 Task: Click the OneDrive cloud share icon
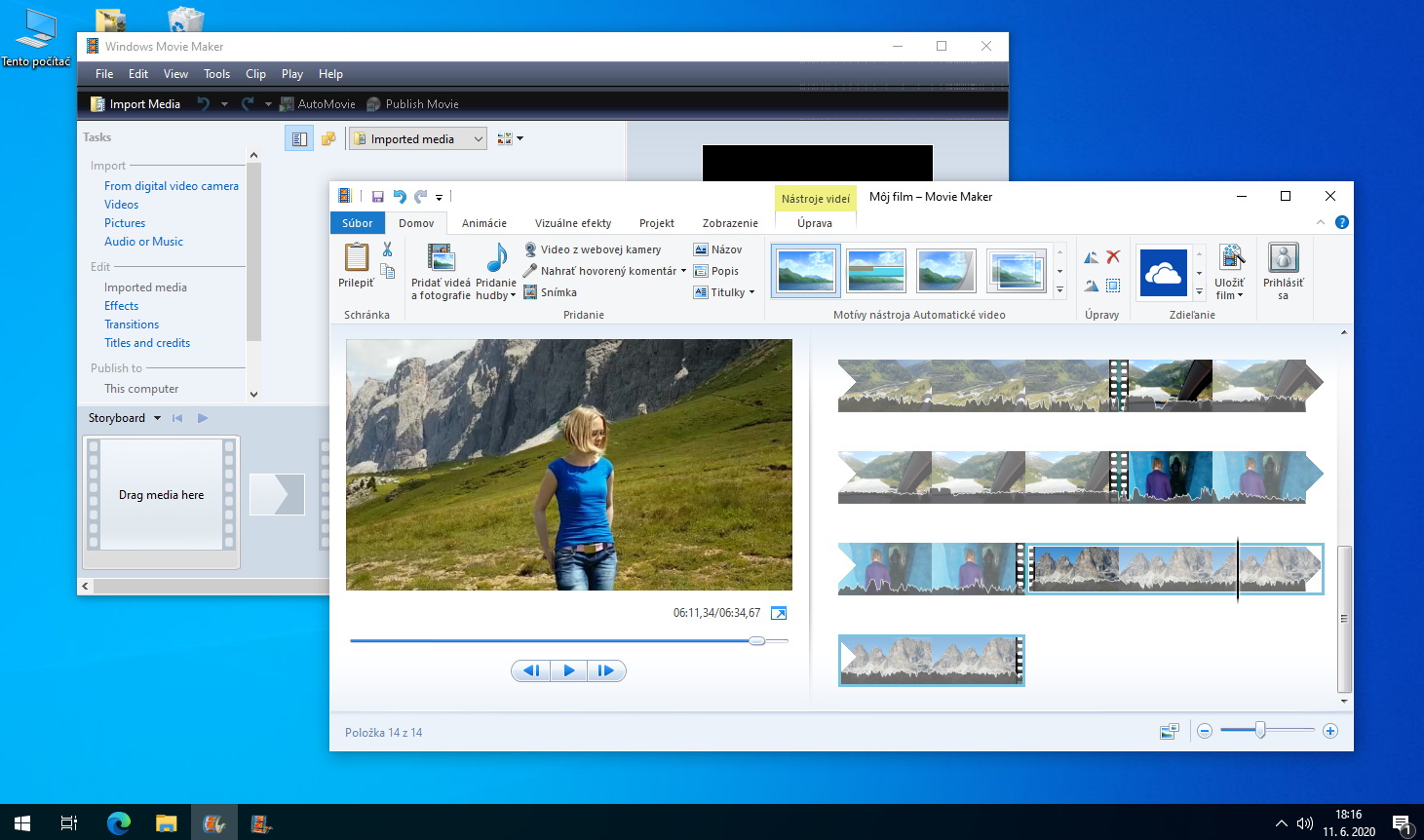click(1163, 272)
